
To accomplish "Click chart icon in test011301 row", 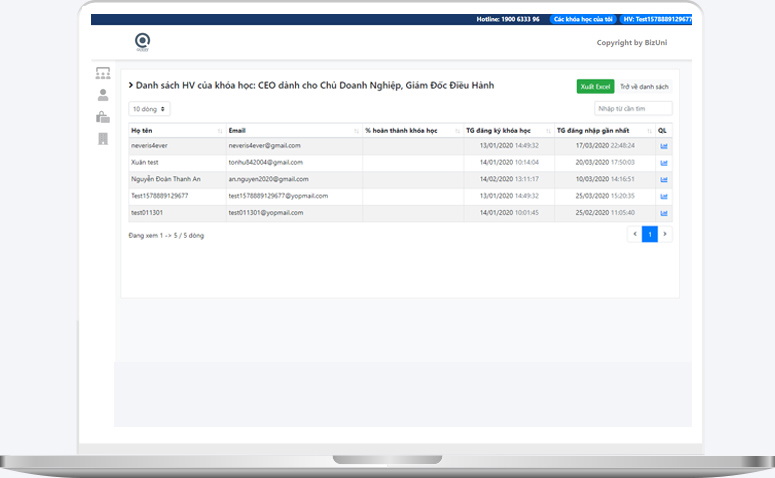I will (663, 213).
